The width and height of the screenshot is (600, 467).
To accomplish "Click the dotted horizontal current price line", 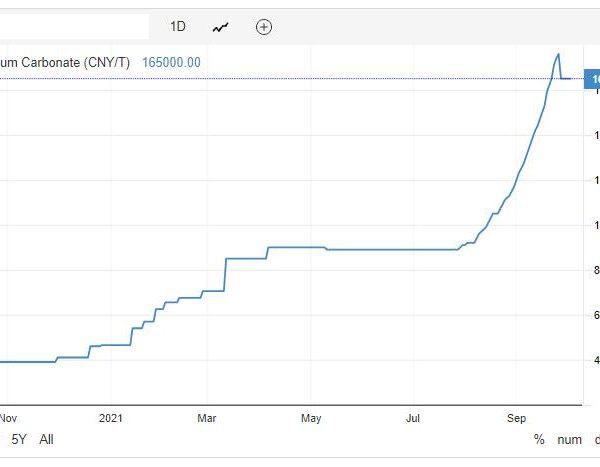I will coord(300,78).
